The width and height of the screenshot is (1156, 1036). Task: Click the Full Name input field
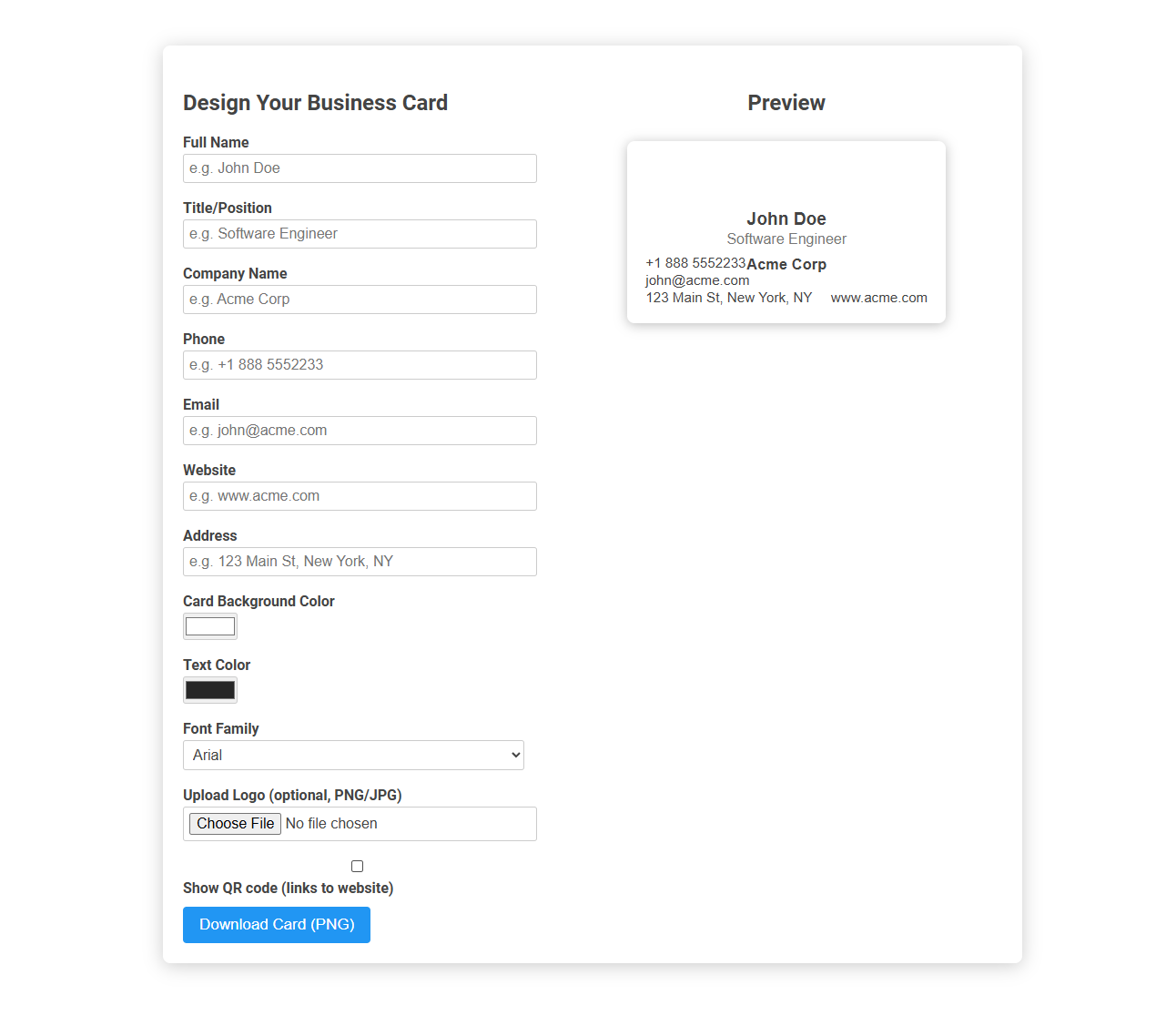click(359, 168)
